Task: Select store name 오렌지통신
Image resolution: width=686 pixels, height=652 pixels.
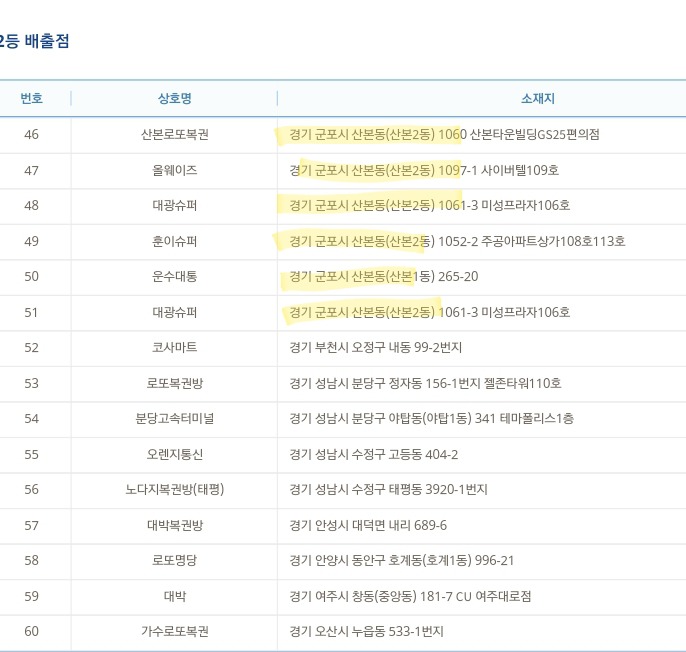Action: tap(175, 454)
